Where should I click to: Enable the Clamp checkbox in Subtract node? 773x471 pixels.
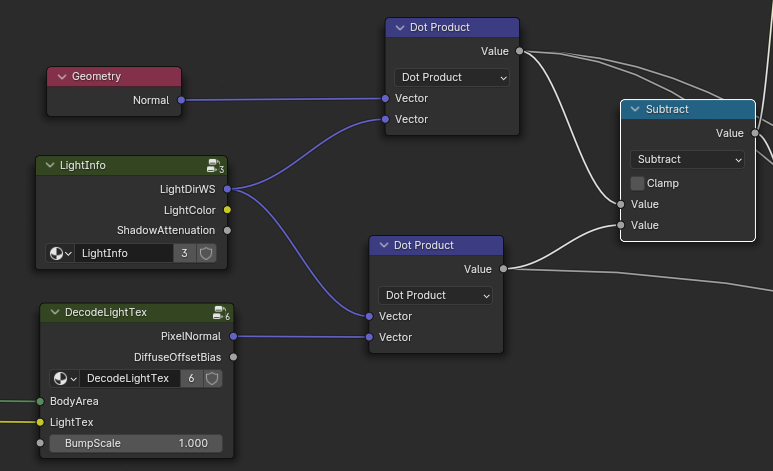pyautogui.click(x=638, y=183)
